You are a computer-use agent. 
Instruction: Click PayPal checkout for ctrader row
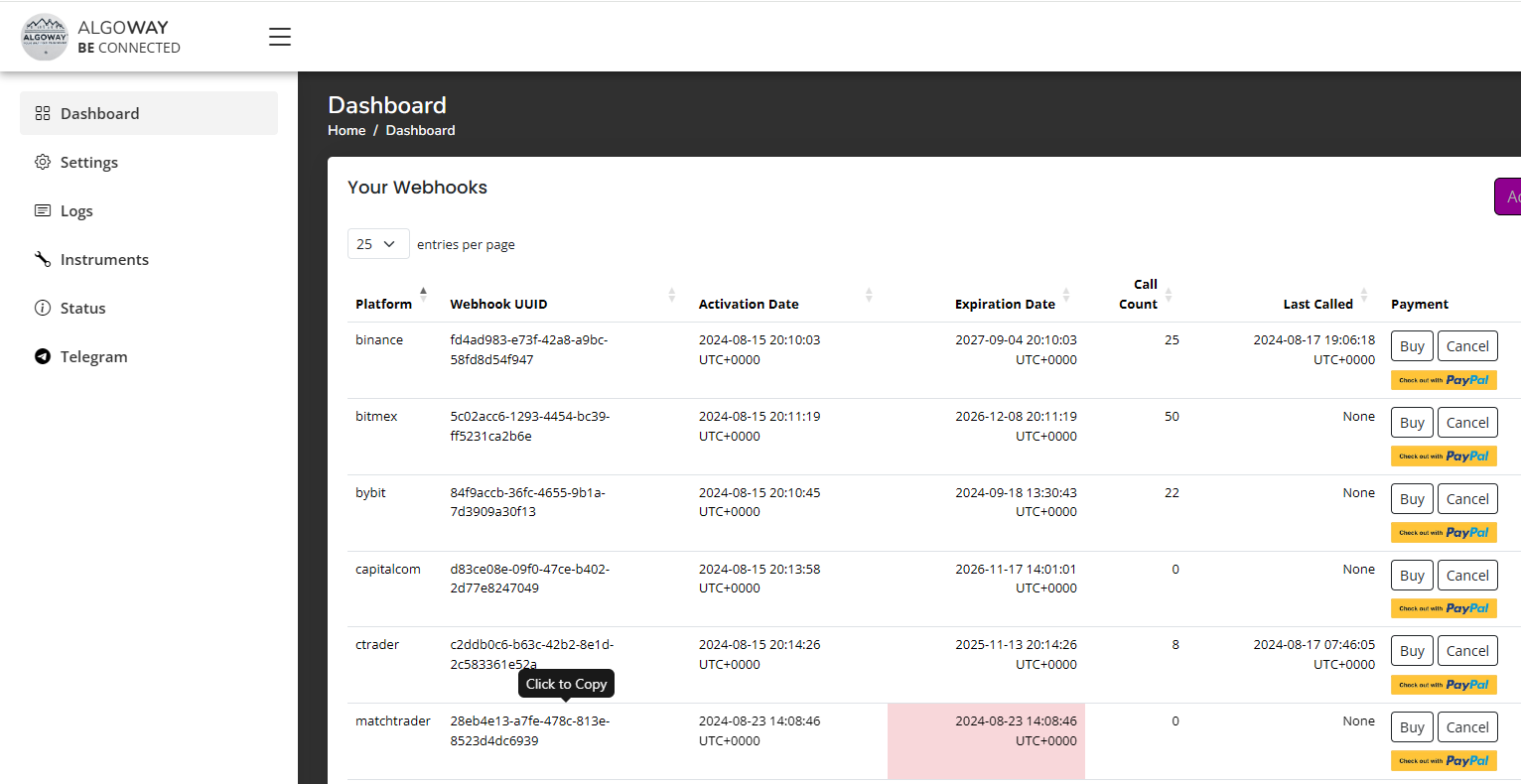(1444, 685)
